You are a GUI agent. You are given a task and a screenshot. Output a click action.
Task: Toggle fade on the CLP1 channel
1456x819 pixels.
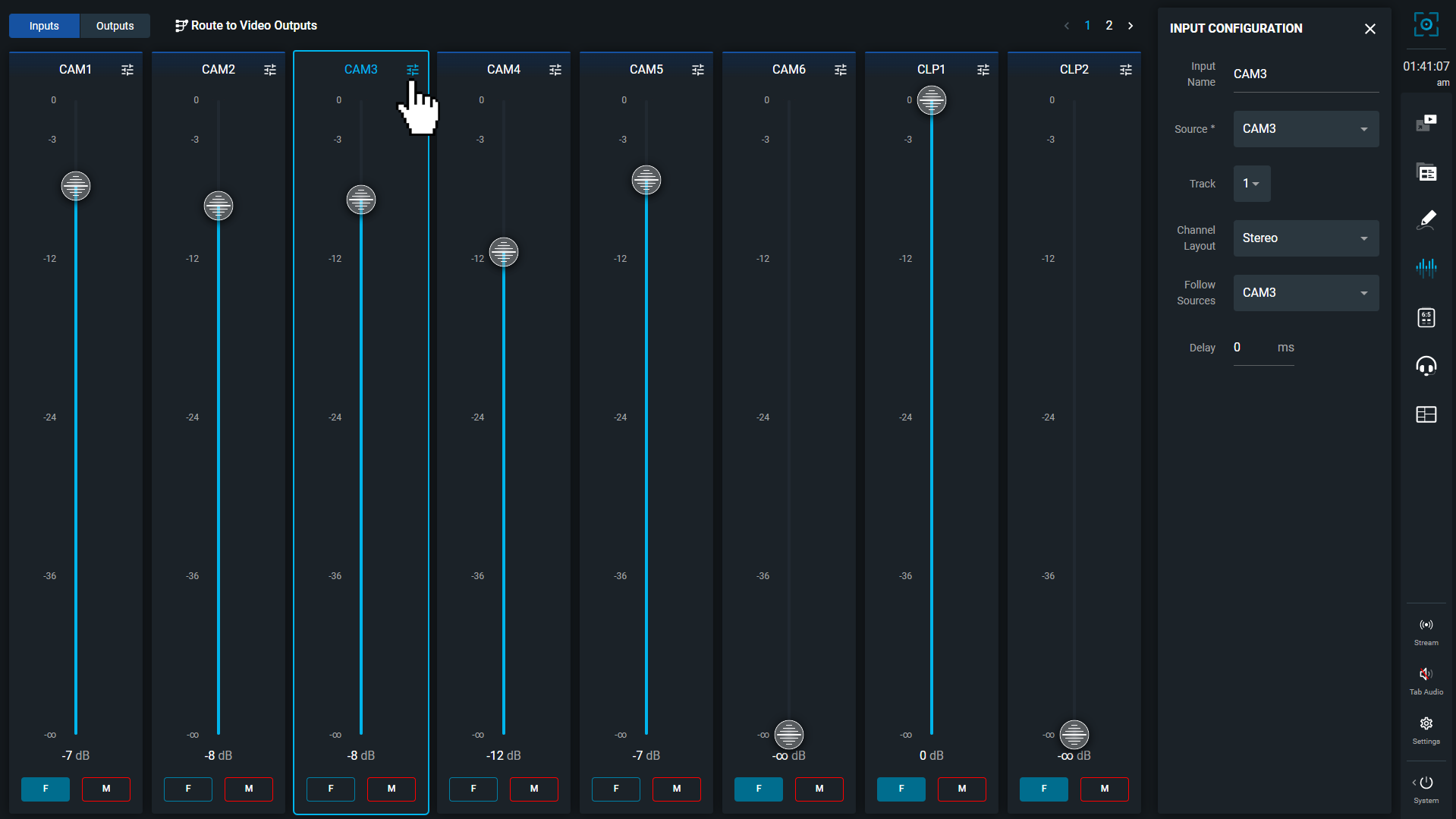coord(901,789)
